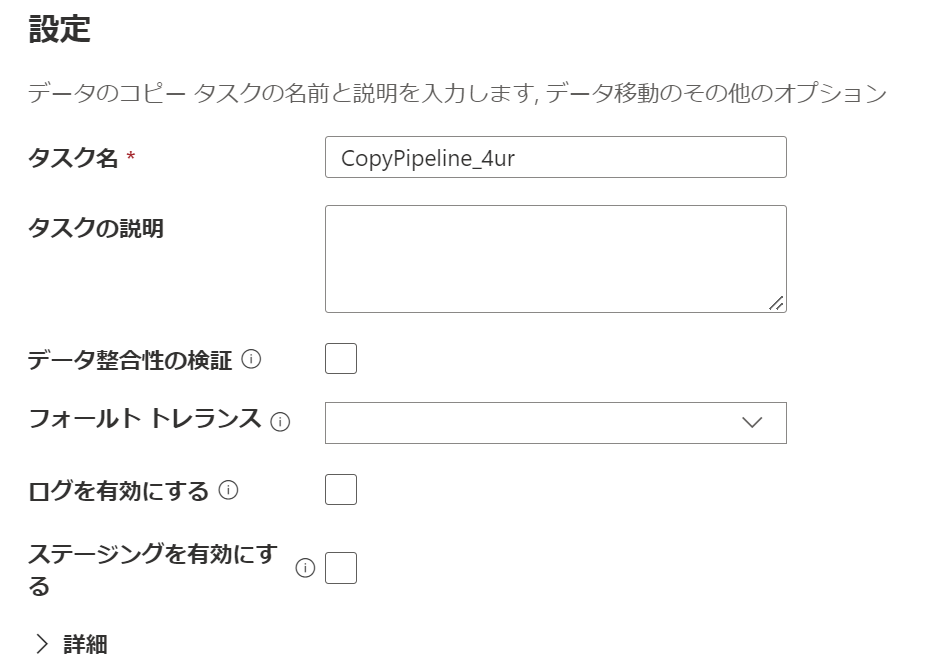Click the 詳細 section label
The height and width of the screenshot is (670, 928).
pyautogui.click(x=85, y=644)
